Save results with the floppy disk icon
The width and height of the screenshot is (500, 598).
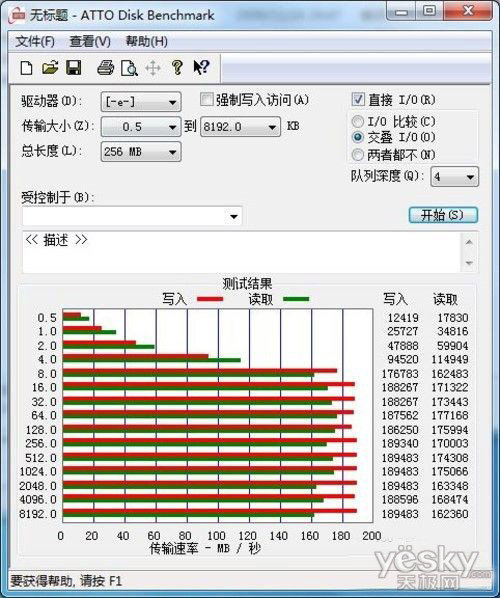click(73, 68)
